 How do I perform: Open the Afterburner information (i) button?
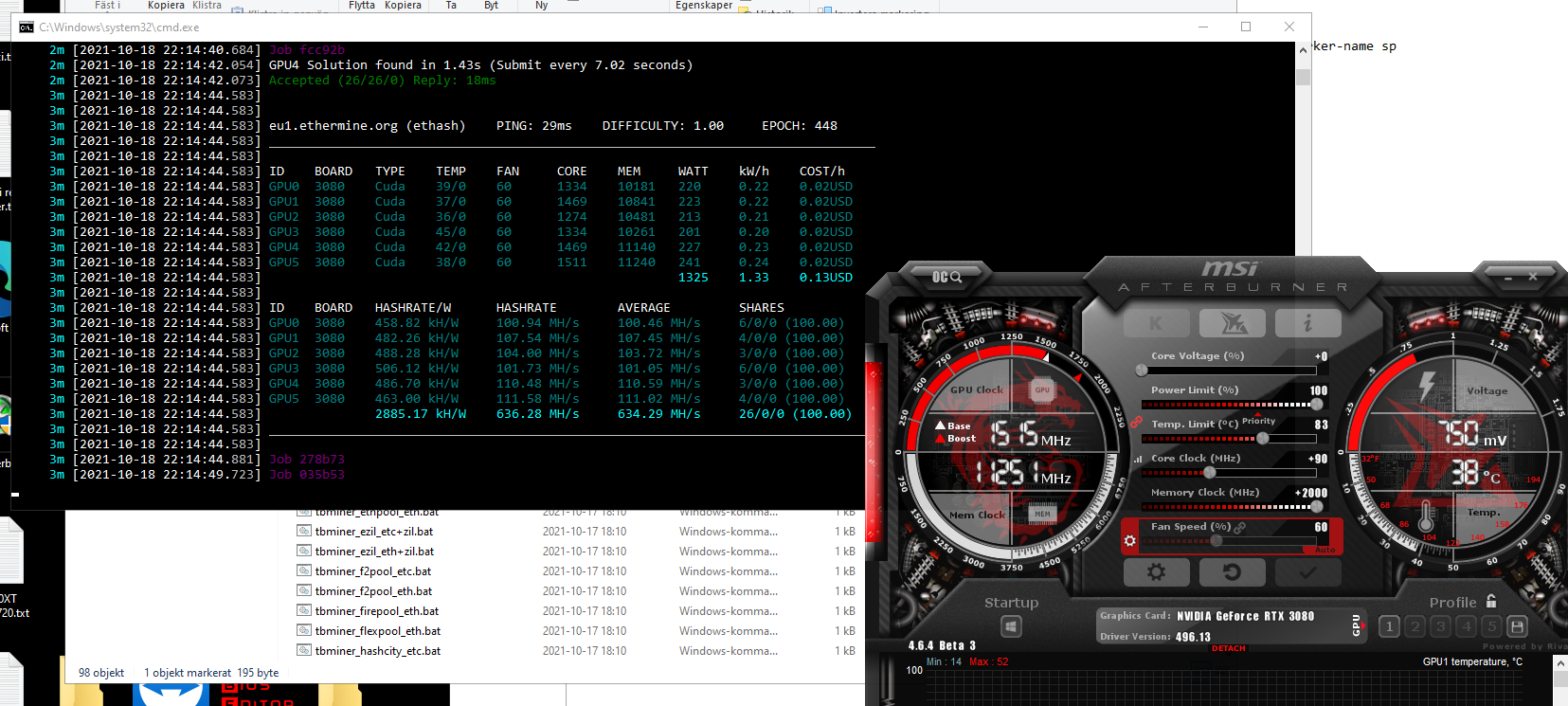1307,323
